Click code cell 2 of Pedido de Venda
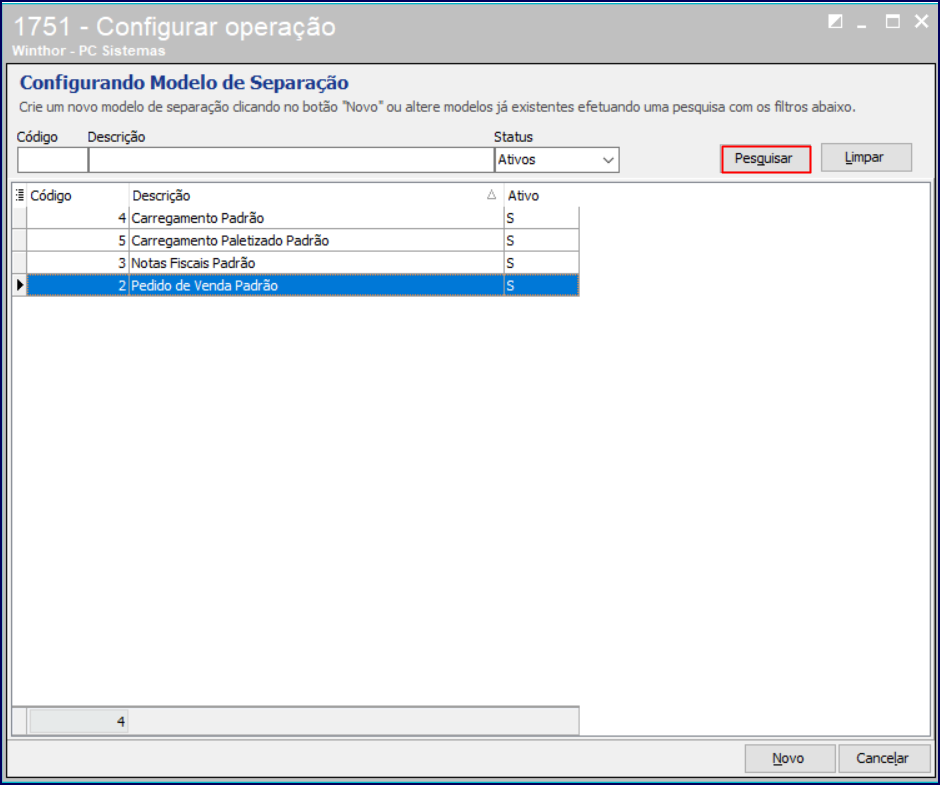 [78, 285]
